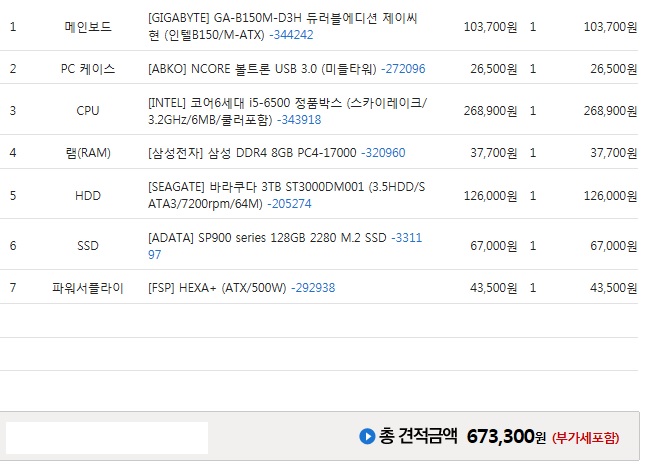
Task: Select the 삼성 DDR4 8GB product name
Action: click(252, 153)
